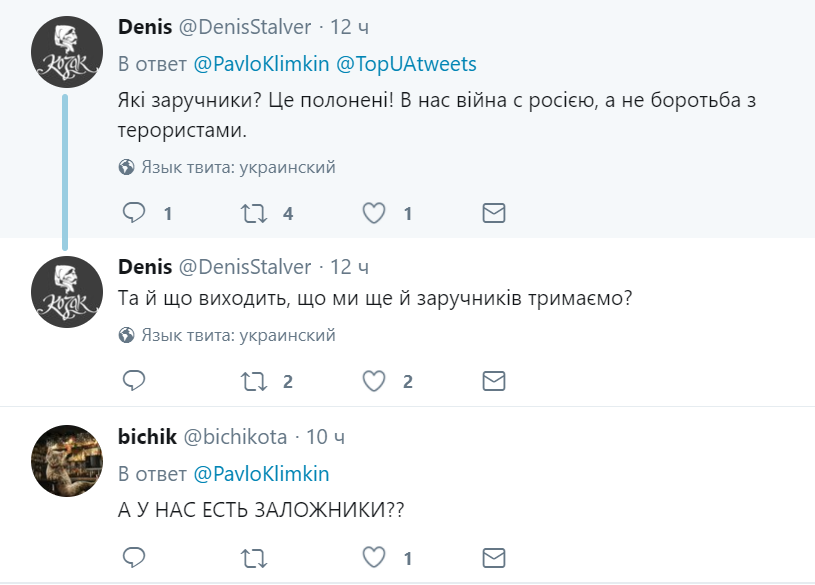Share bichik's tweet via envelope icon
Viewport: 815px width, 585px height.
point(493,556)
